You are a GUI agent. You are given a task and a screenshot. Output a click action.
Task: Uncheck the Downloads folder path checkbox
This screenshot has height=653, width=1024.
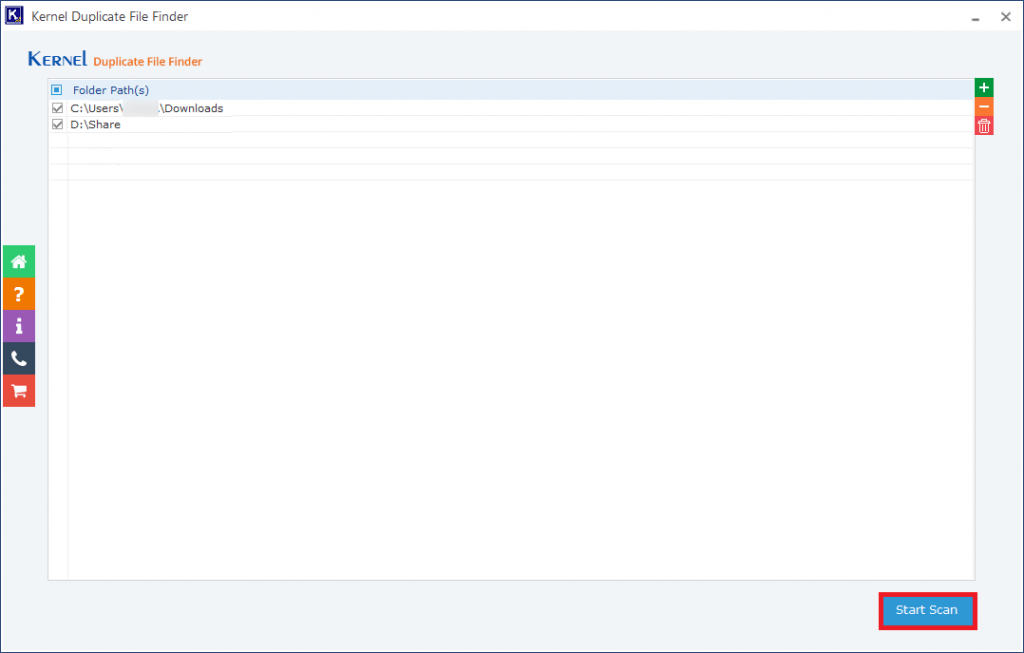57,107
